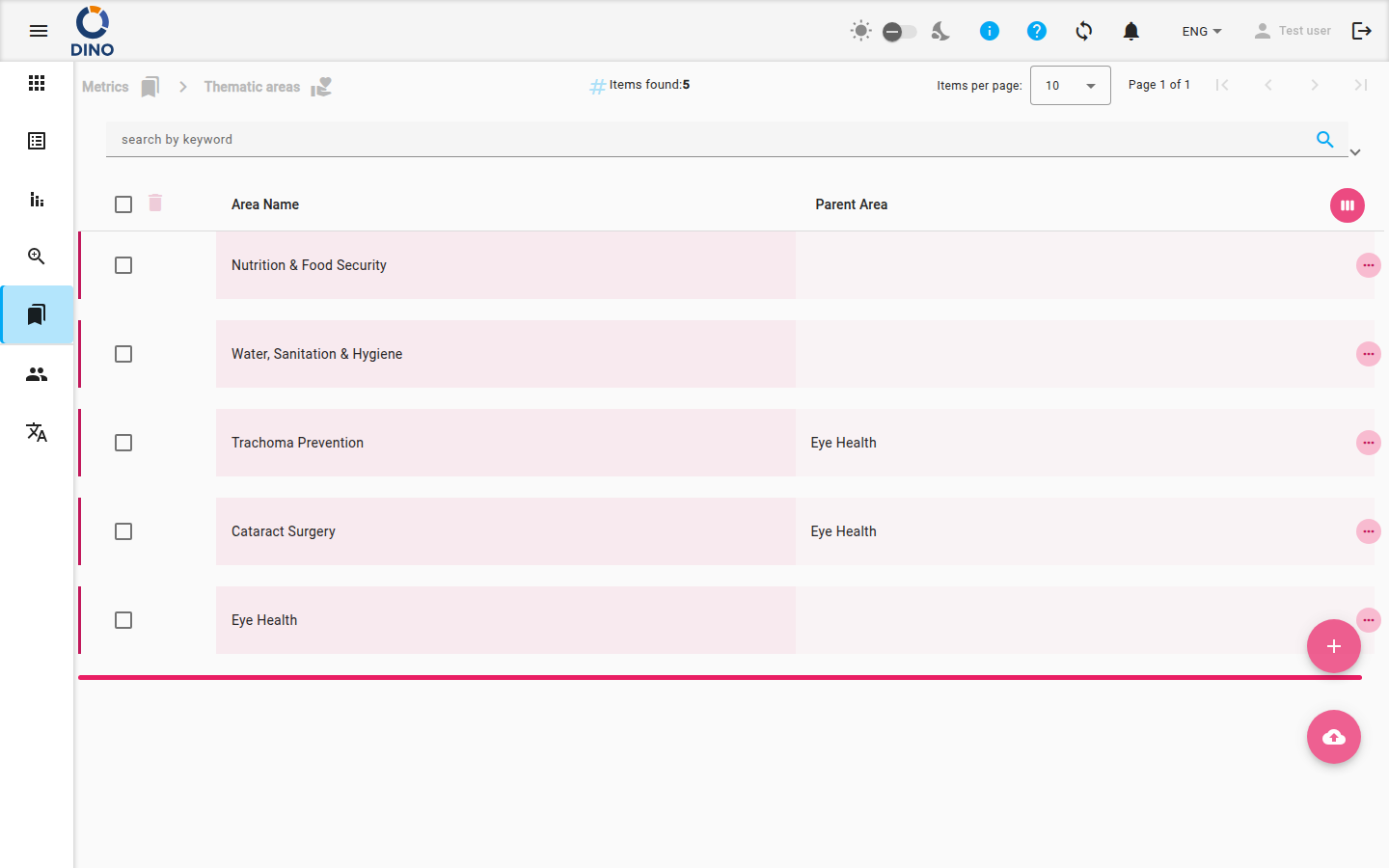This screenshot has width=1389, height=868.
Task: Click the Trachoma Prevention cell
Action: [505, 443]
